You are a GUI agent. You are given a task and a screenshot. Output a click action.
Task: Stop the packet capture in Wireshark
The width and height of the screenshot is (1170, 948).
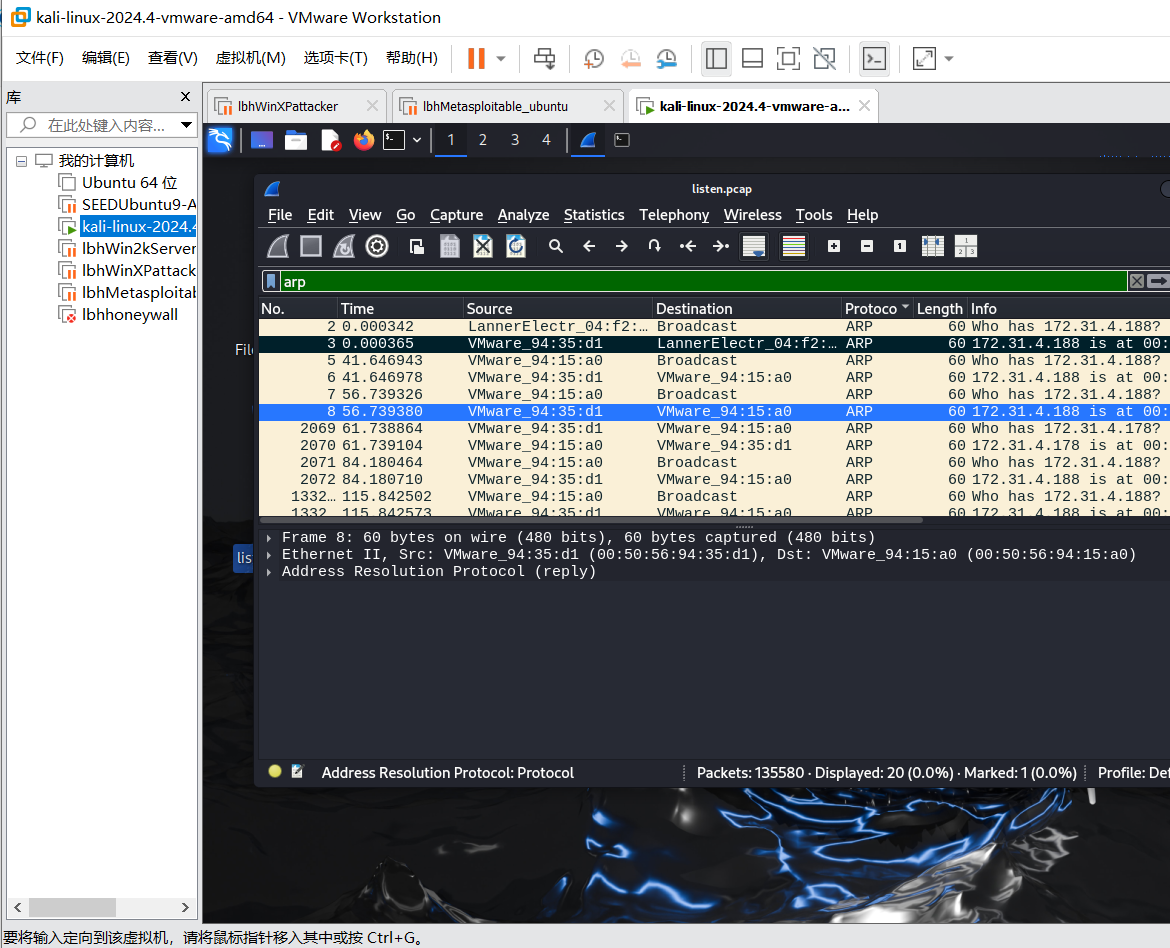coord(311,246)
